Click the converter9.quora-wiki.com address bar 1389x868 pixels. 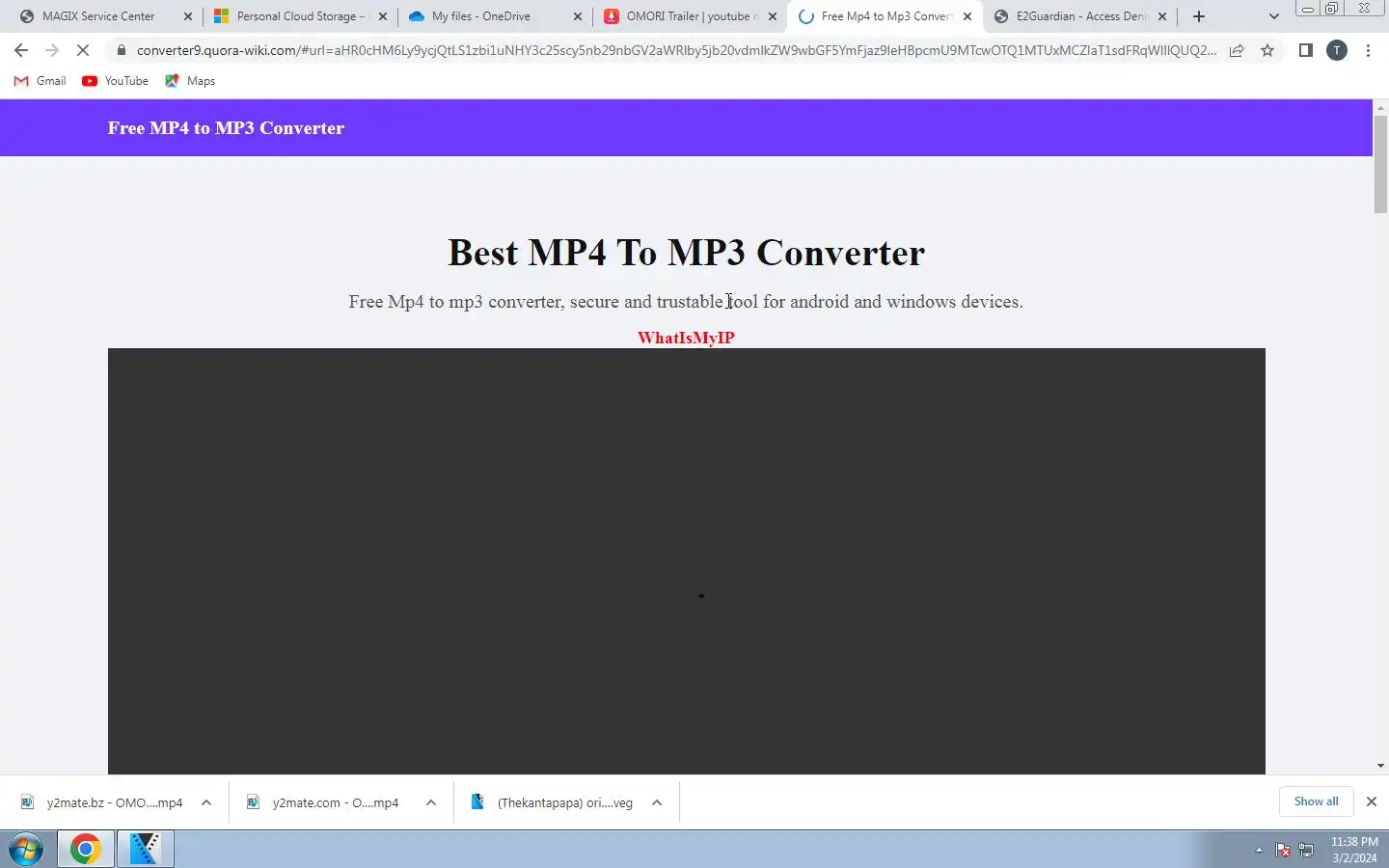point(675,50)
